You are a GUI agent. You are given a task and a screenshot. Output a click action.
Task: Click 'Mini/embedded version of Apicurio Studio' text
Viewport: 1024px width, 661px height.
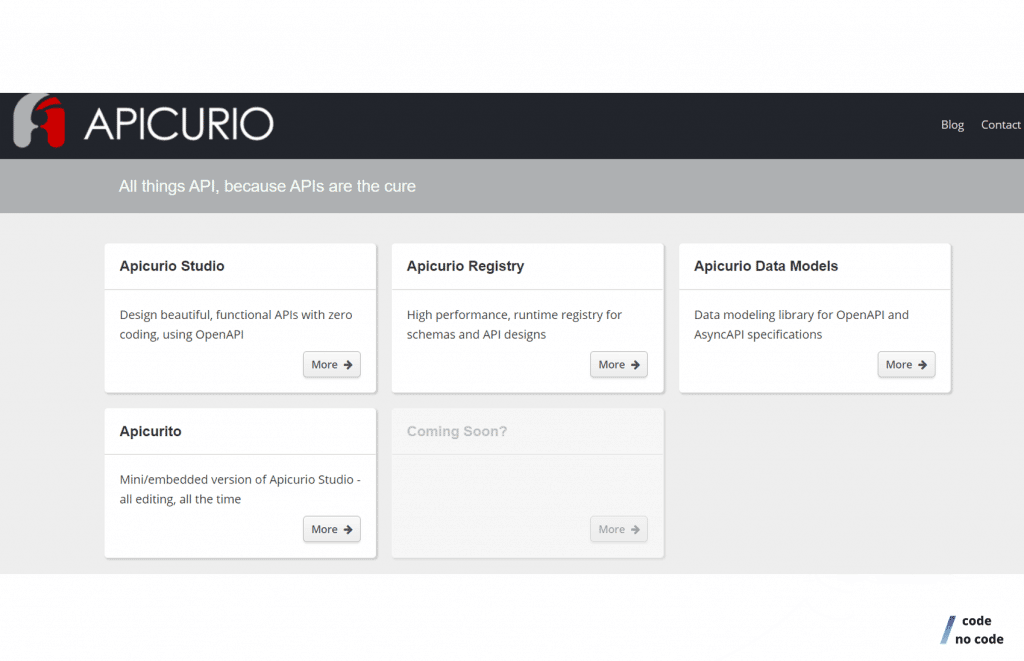point(240,489)
